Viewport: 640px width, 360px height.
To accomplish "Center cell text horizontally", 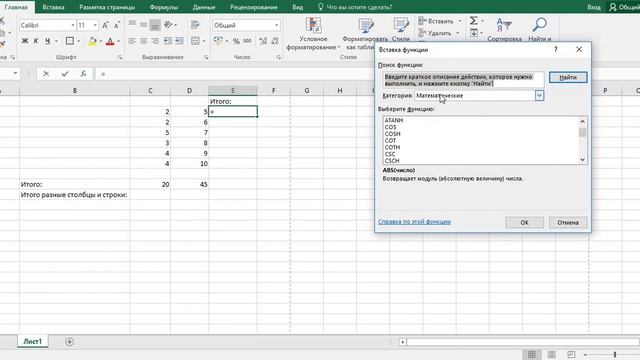I will 144,41.
